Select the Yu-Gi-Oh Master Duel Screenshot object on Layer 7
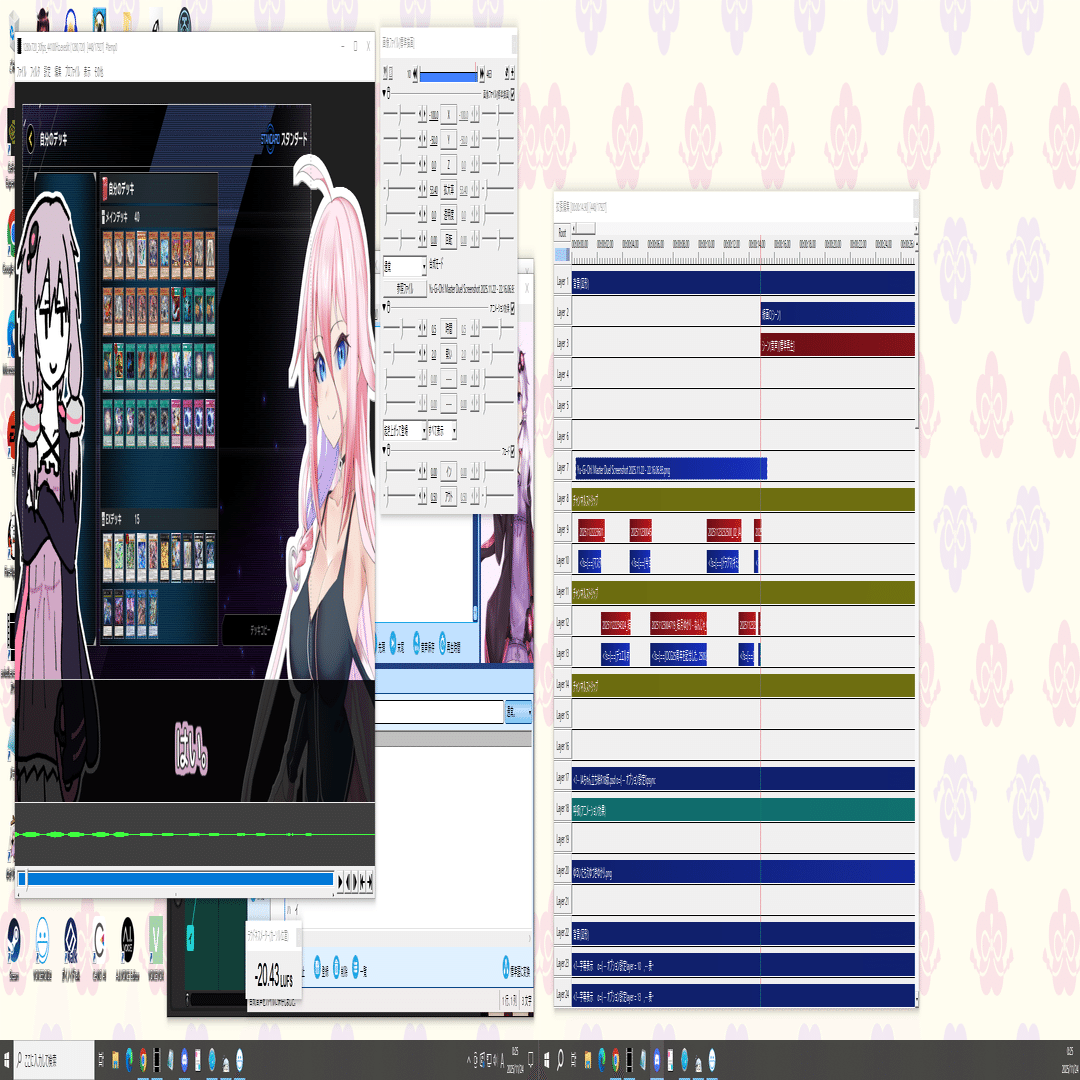 pos(671,469)
